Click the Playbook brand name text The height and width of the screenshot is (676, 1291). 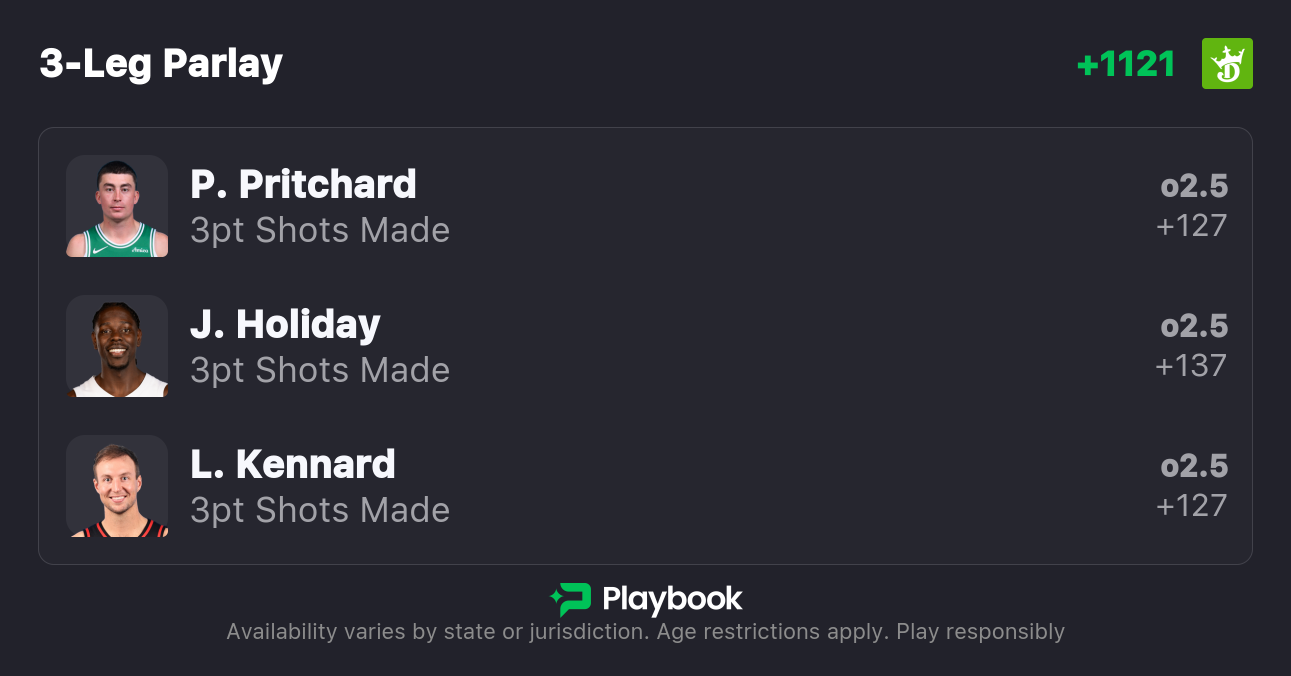(672, 599)
